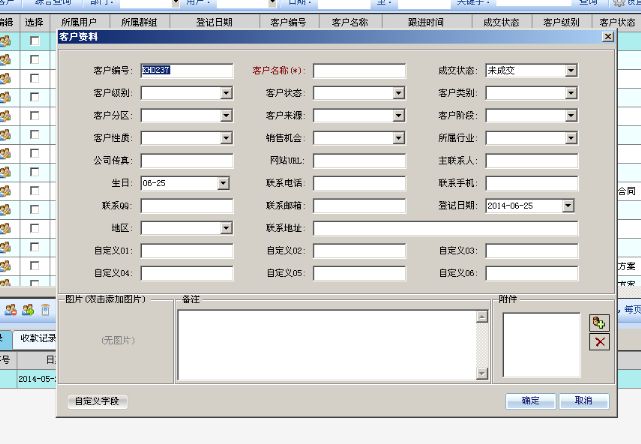Screen dimensions: 641x444
Task: Cancel with the 取消 button
Action: point(584,401)
